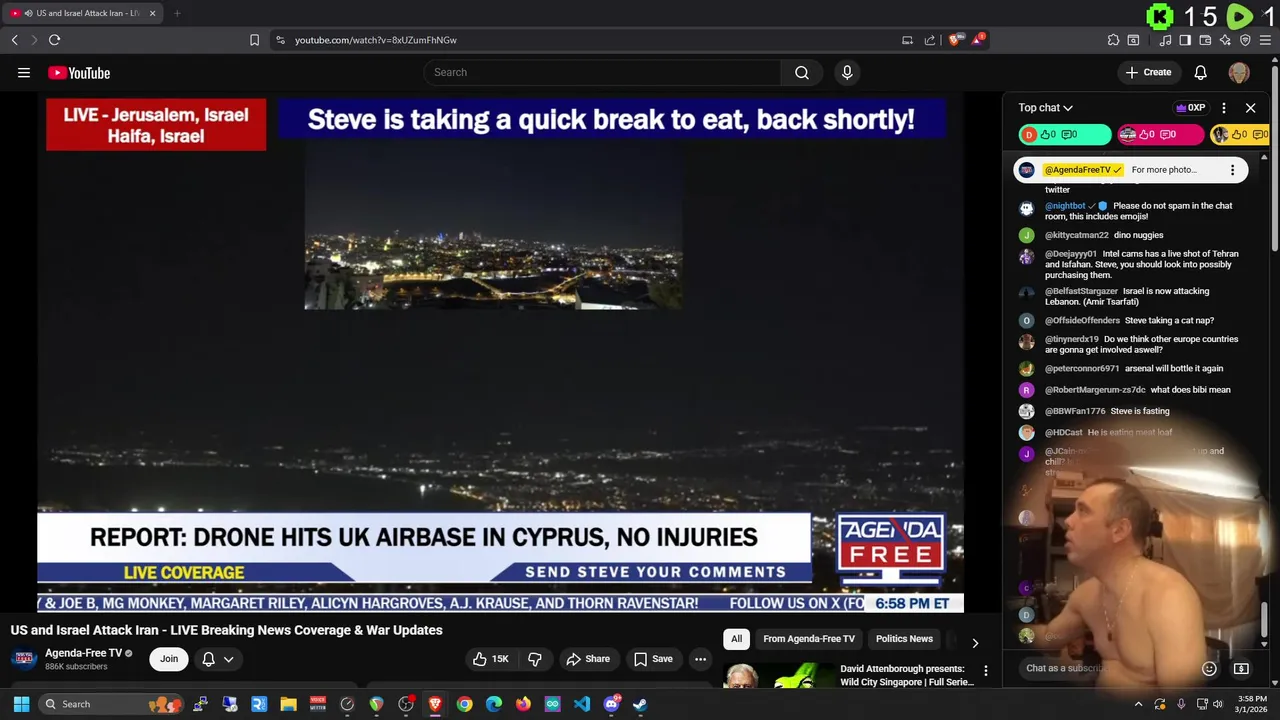Screen dimensions: 1280x720
Task: Open chat options three-dot menu
Action: [1224, 108]
